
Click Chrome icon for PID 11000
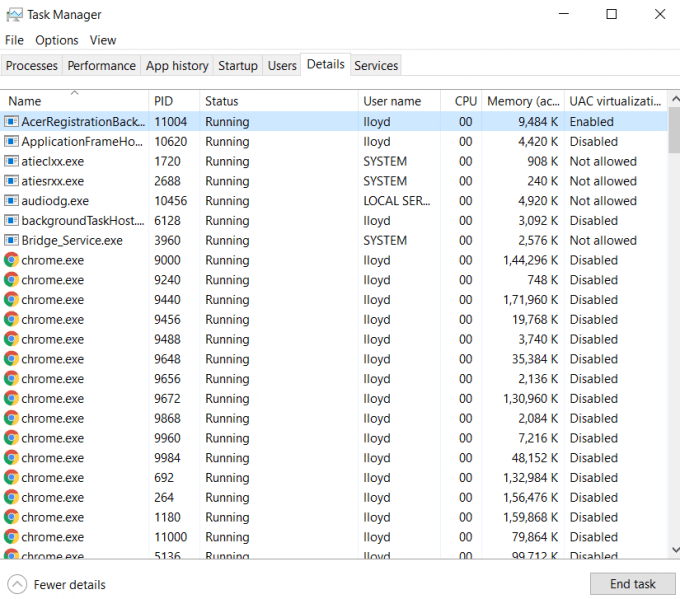(x=11, y=537)
